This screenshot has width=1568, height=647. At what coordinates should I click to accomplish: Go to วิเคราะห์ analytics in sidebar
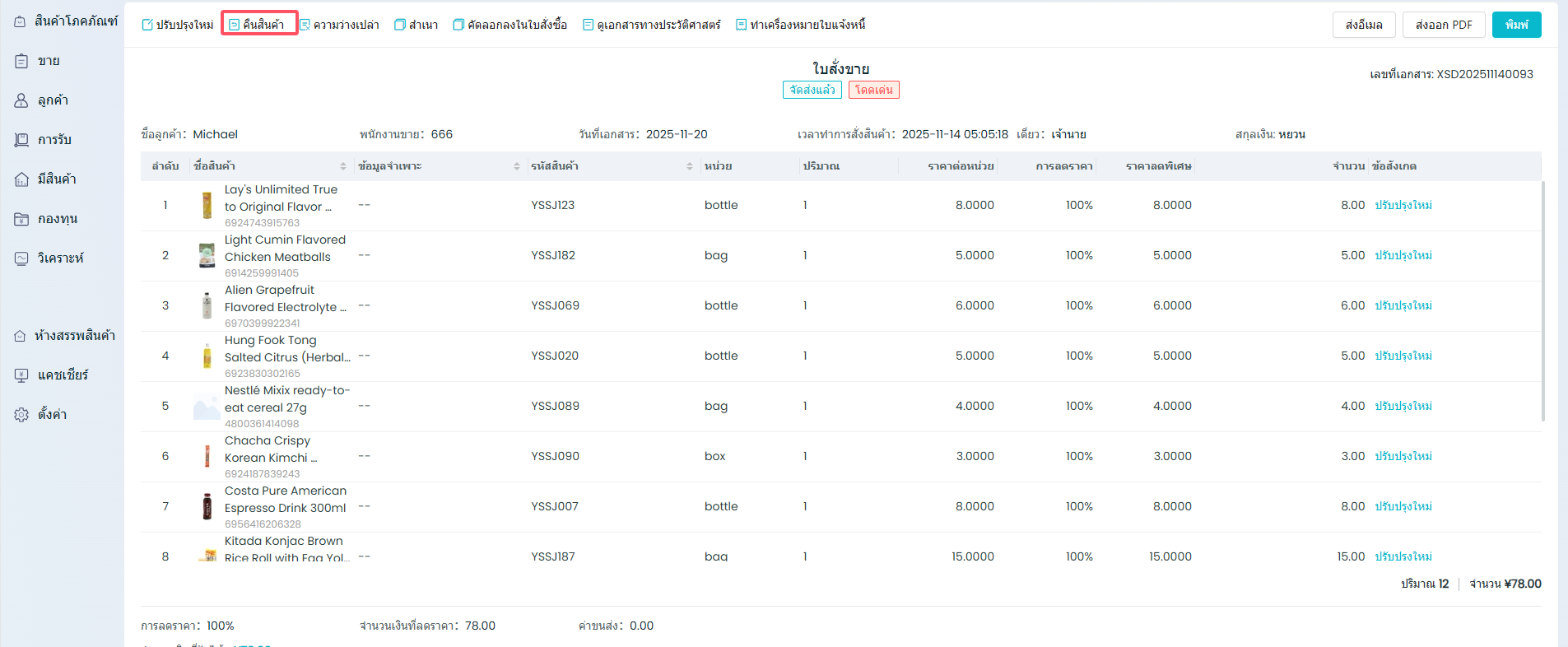pos(21,258)
